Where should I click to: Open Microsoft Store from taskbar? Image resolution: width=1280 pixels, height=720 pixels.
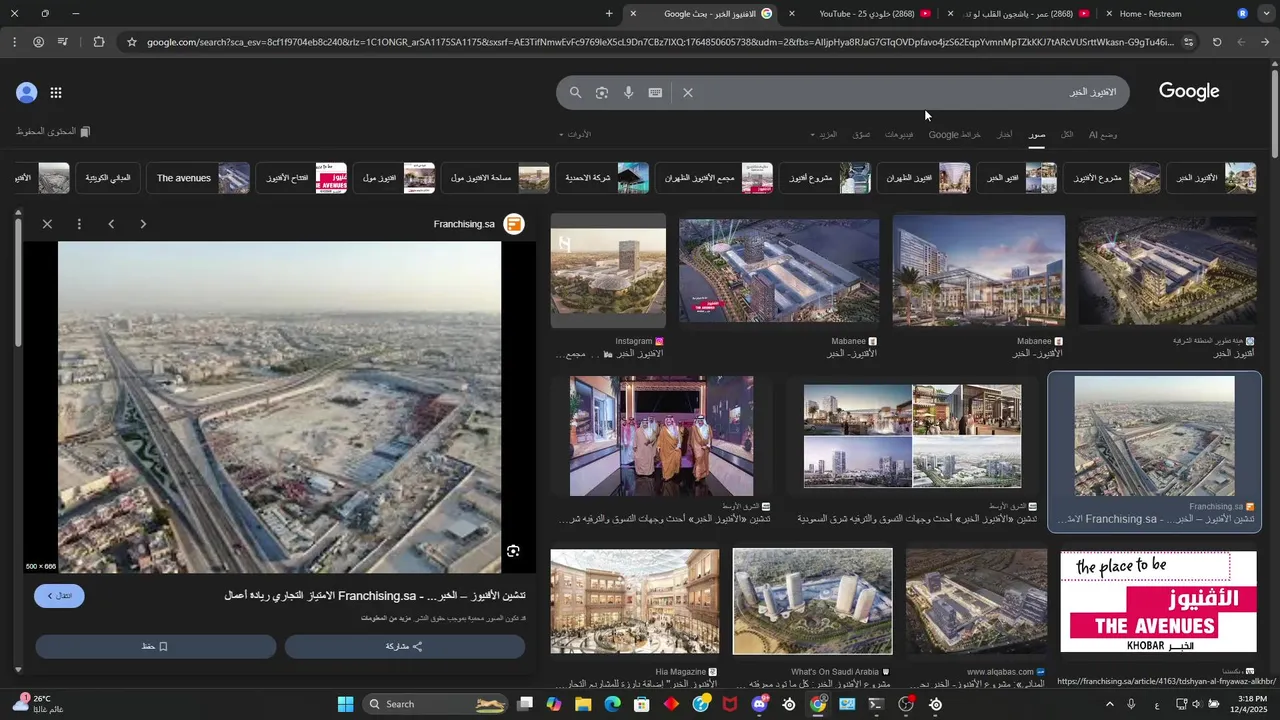coord(642,704)
